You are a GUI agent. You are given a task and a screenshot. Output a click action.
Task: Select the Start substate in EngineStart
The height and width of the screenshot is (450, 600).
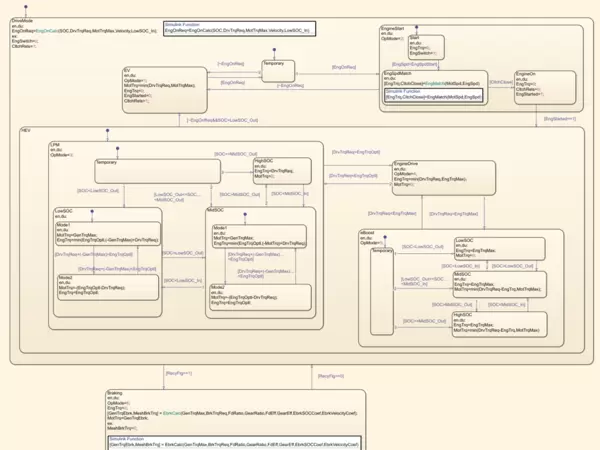427,45
